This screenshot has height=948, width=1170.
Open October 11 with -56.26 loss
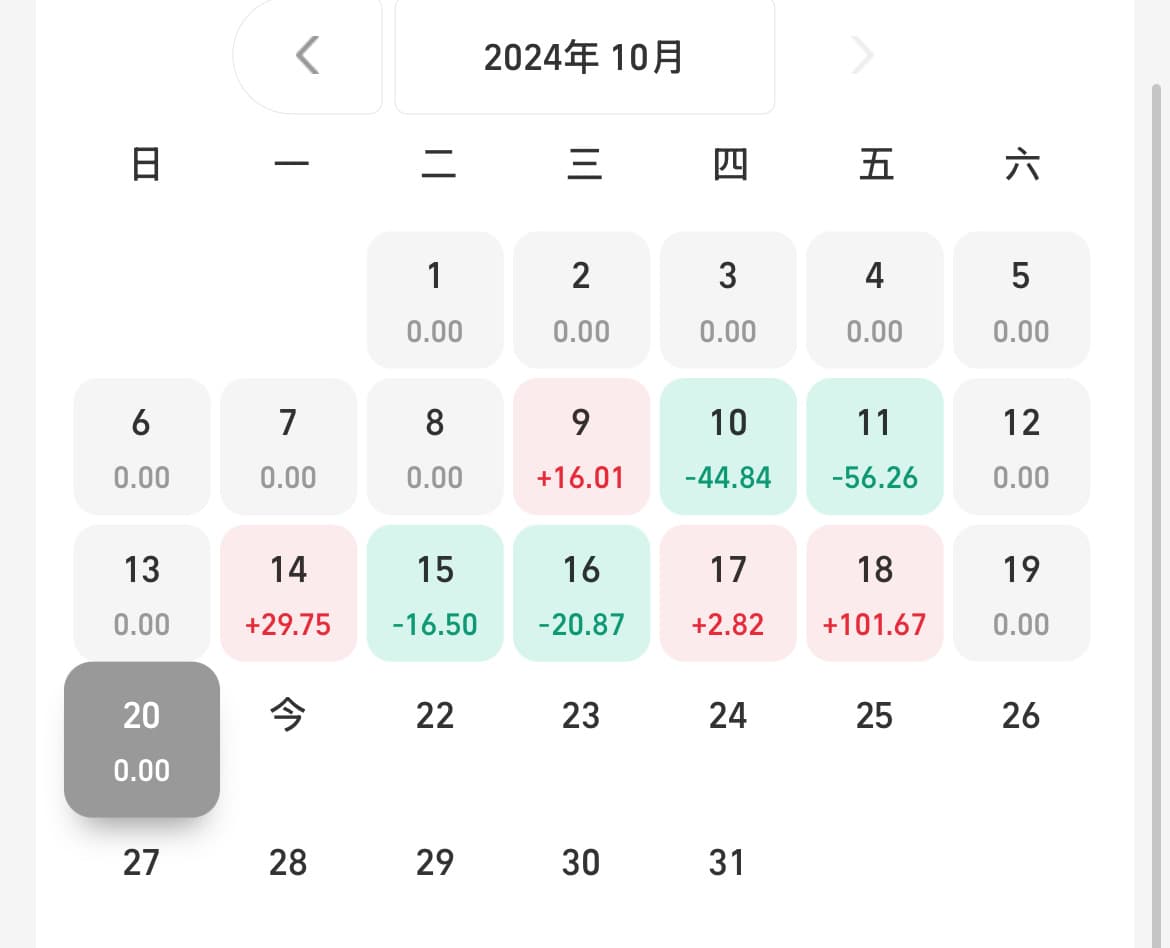pyautogui.click(x=874, y=447)
